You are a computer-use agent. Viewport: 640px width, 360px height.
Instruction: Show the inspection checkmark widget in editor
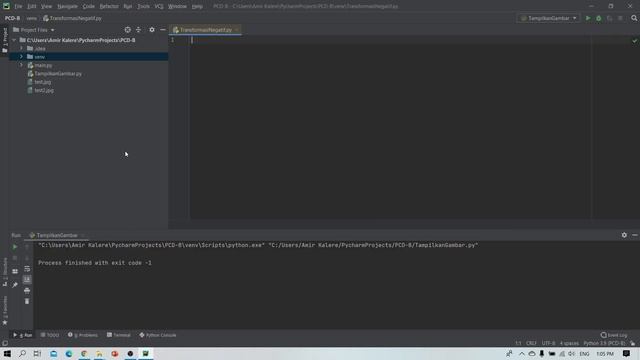pos(635,41)
